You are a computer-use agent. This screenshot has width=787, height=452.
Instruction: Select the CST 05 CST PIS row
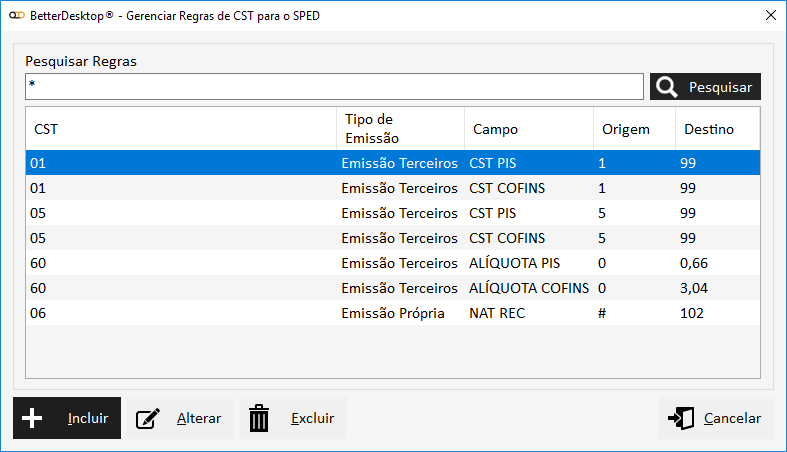pyautogui.click(x=392, y=213)
